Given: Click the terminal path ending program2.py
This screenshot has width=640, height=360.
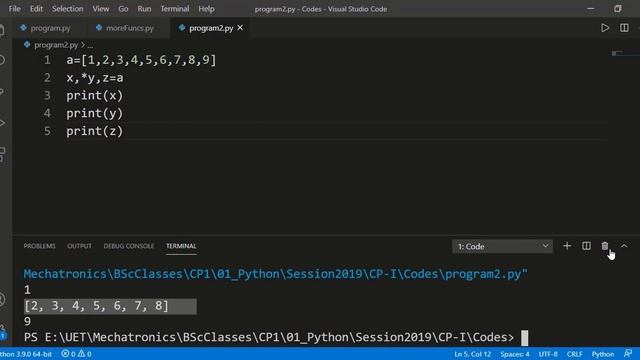Looking at the screenshot, I should [x=275, y=274].
